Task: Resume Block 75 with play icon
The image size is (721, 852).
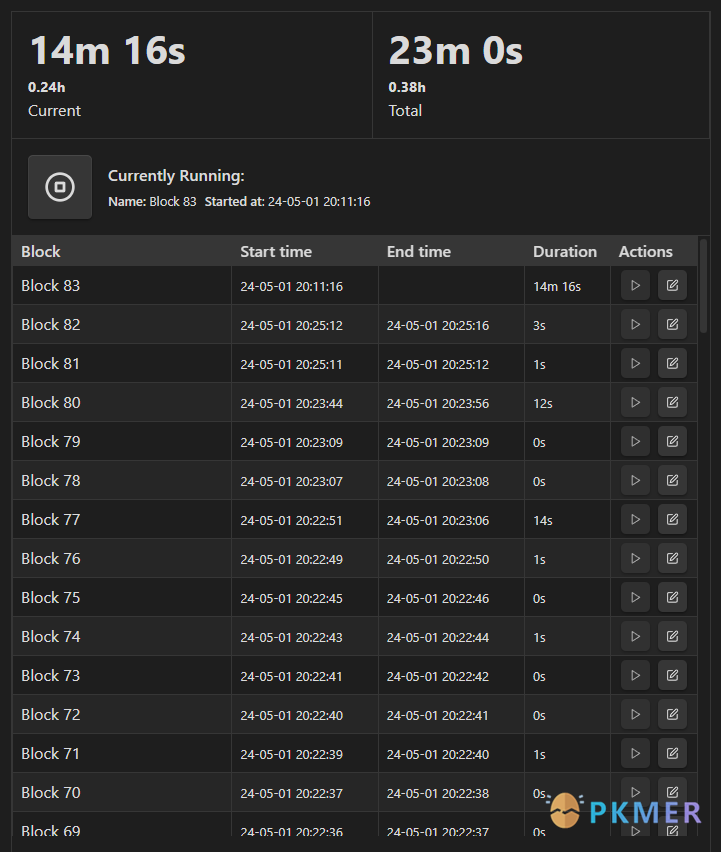Action: pos(635,598)
